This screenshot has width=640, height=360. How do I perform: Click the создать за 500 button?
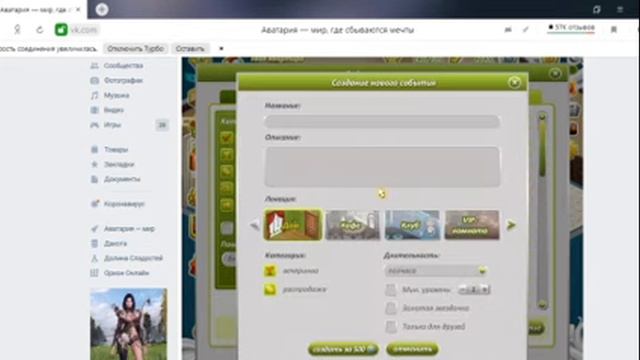[343, 349]
